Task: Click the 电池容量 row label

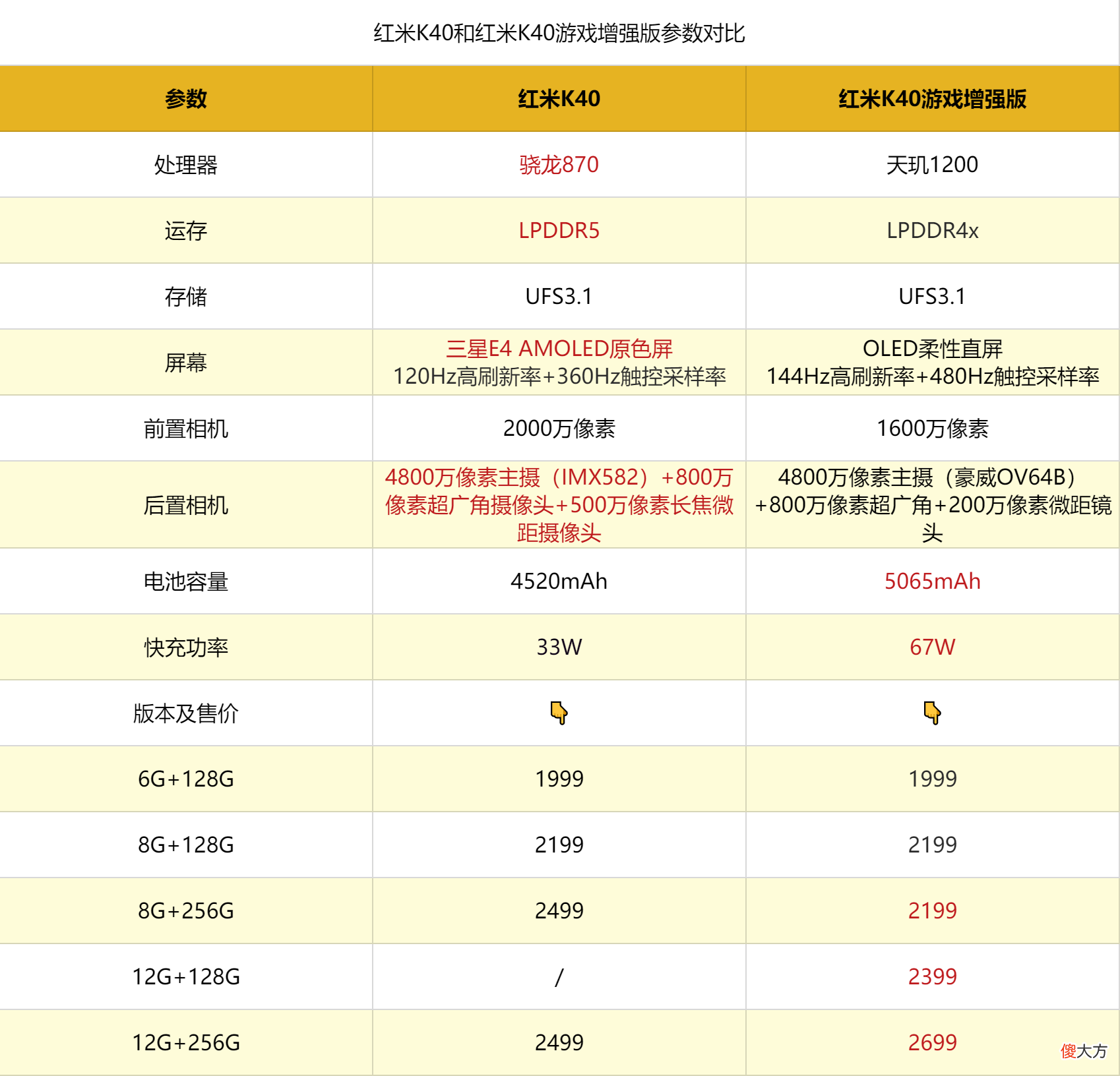Action: point(186,582)
